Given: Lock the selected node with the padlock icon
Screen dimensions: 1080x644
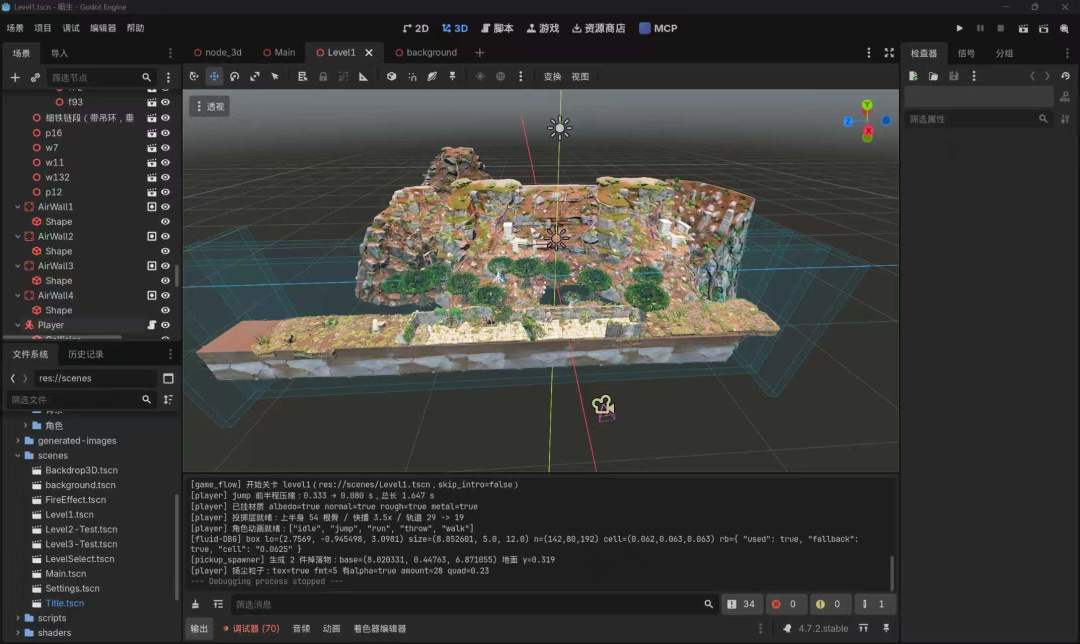Looking at the screenshot, I should (x=323, y=76).
